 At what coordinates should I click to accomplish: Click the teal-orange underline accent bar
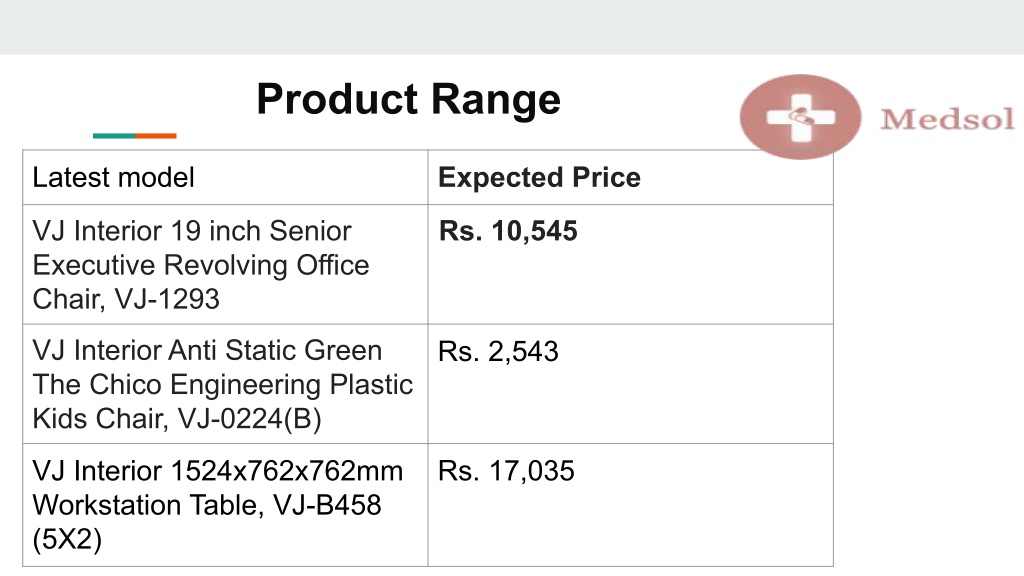(x=135, y=136)
